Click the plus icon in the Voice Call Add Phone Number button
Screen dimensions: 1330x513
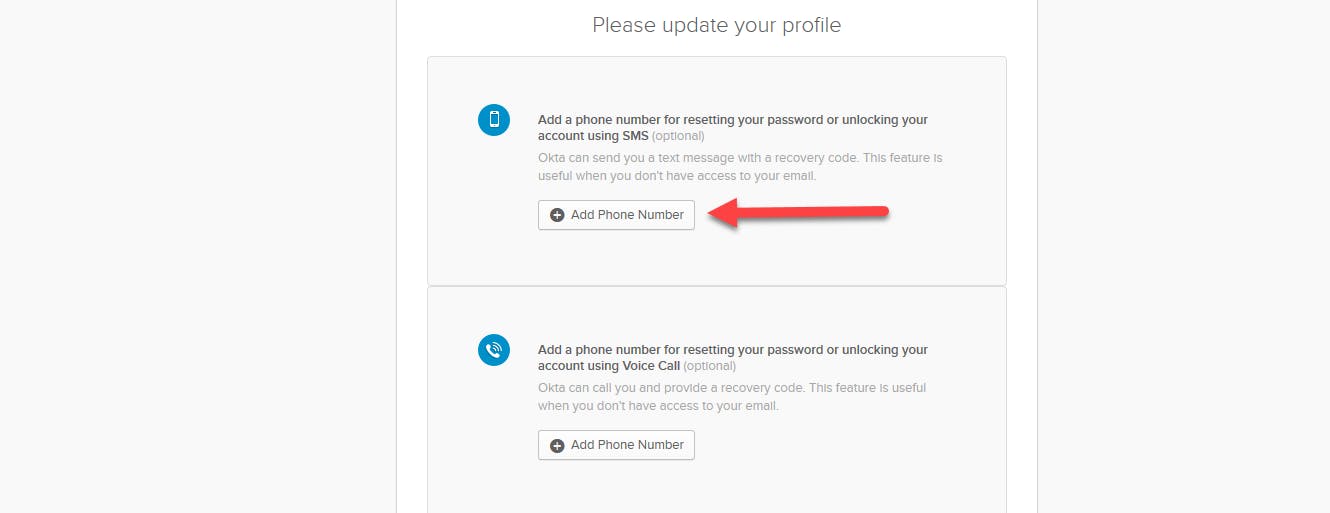pos(557,445)
